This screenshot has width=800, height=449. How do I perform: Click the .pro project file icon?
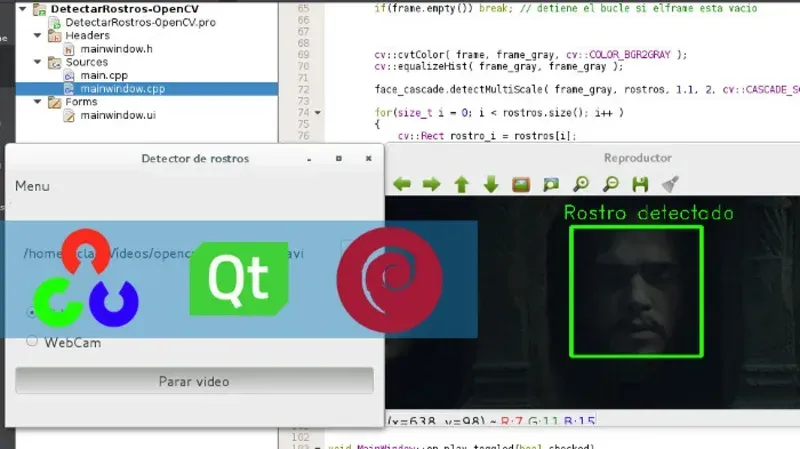pos(55,22)
